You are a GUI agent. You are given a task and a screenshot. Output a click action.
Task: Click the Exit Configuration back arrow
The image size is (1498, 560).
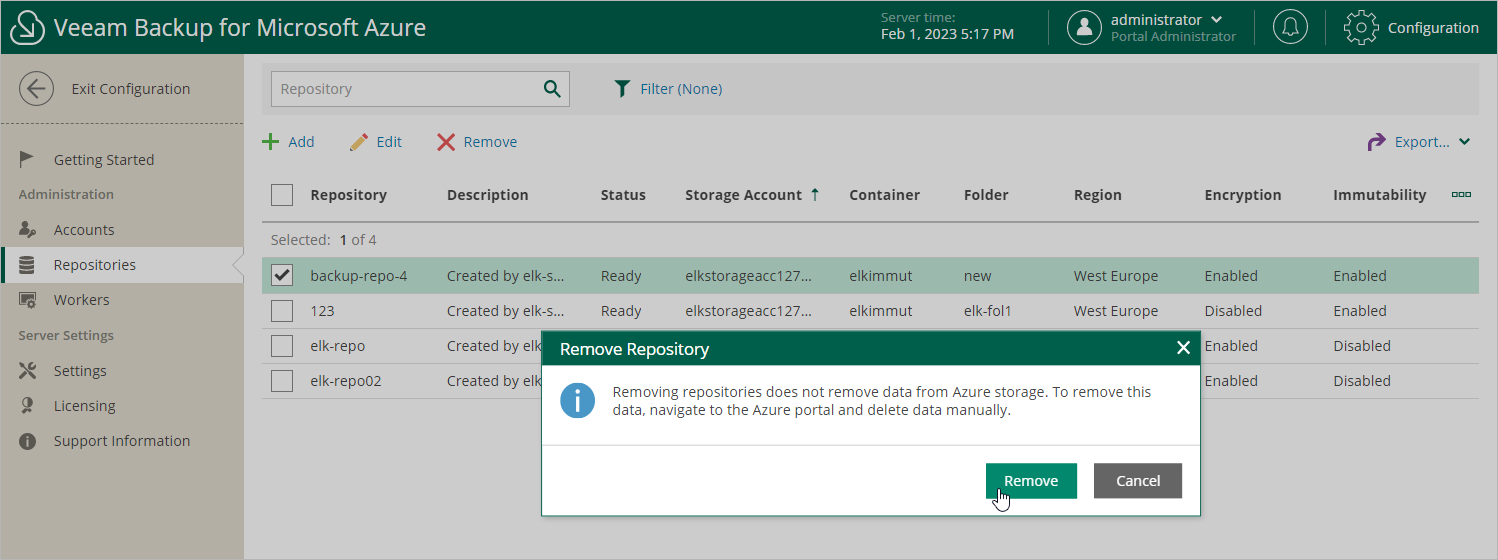pyautogui.click(x=36, y=89)
